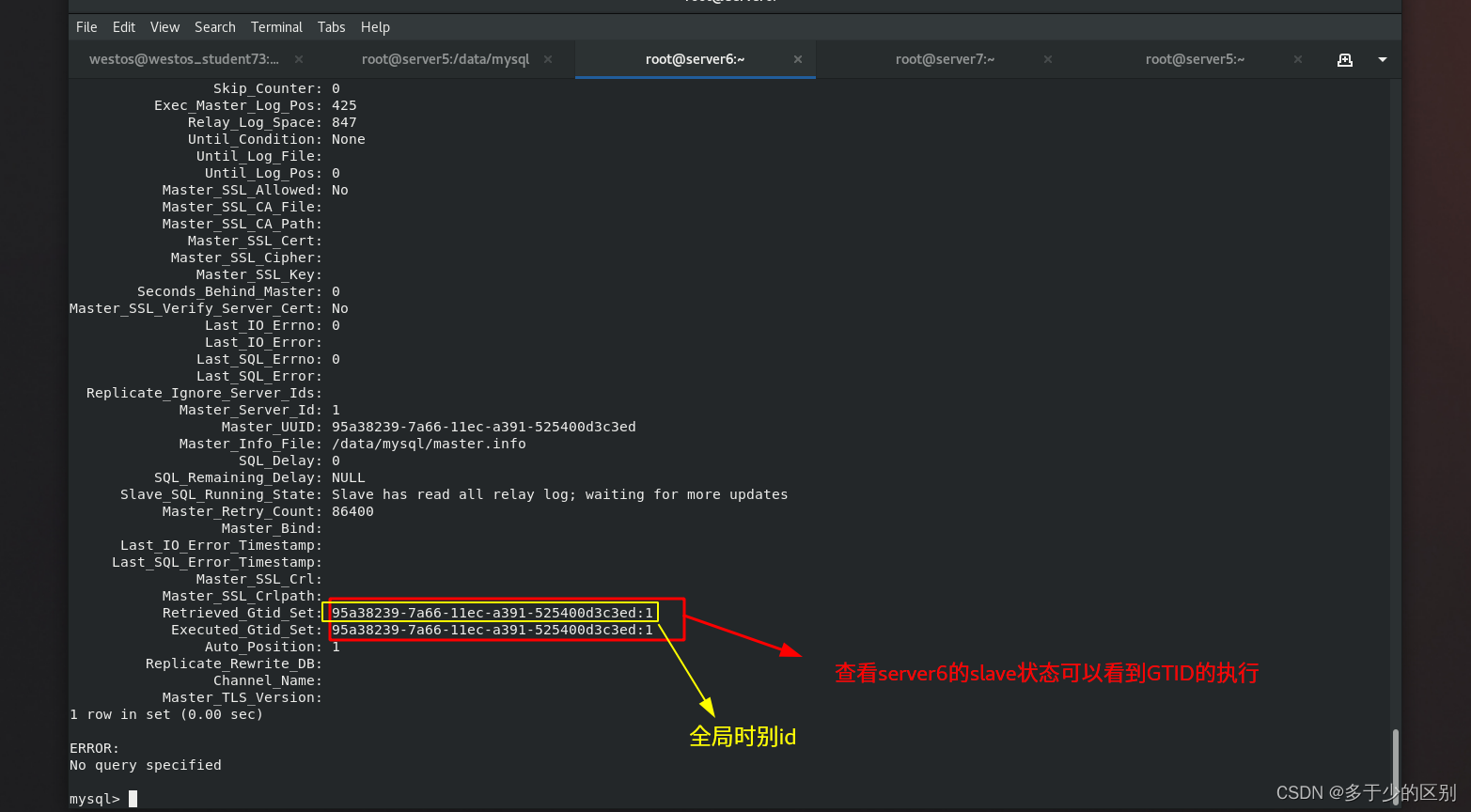Close the root@server7:~ tab

pyautogui.click(x=1048, y=59)
